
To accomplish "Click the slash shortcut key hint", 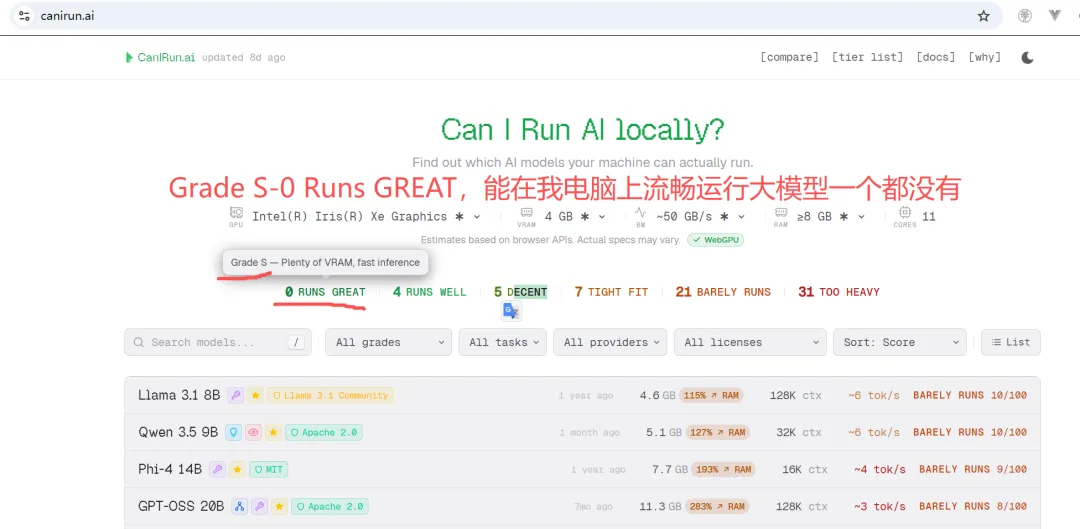I will (x=295, y=342).
